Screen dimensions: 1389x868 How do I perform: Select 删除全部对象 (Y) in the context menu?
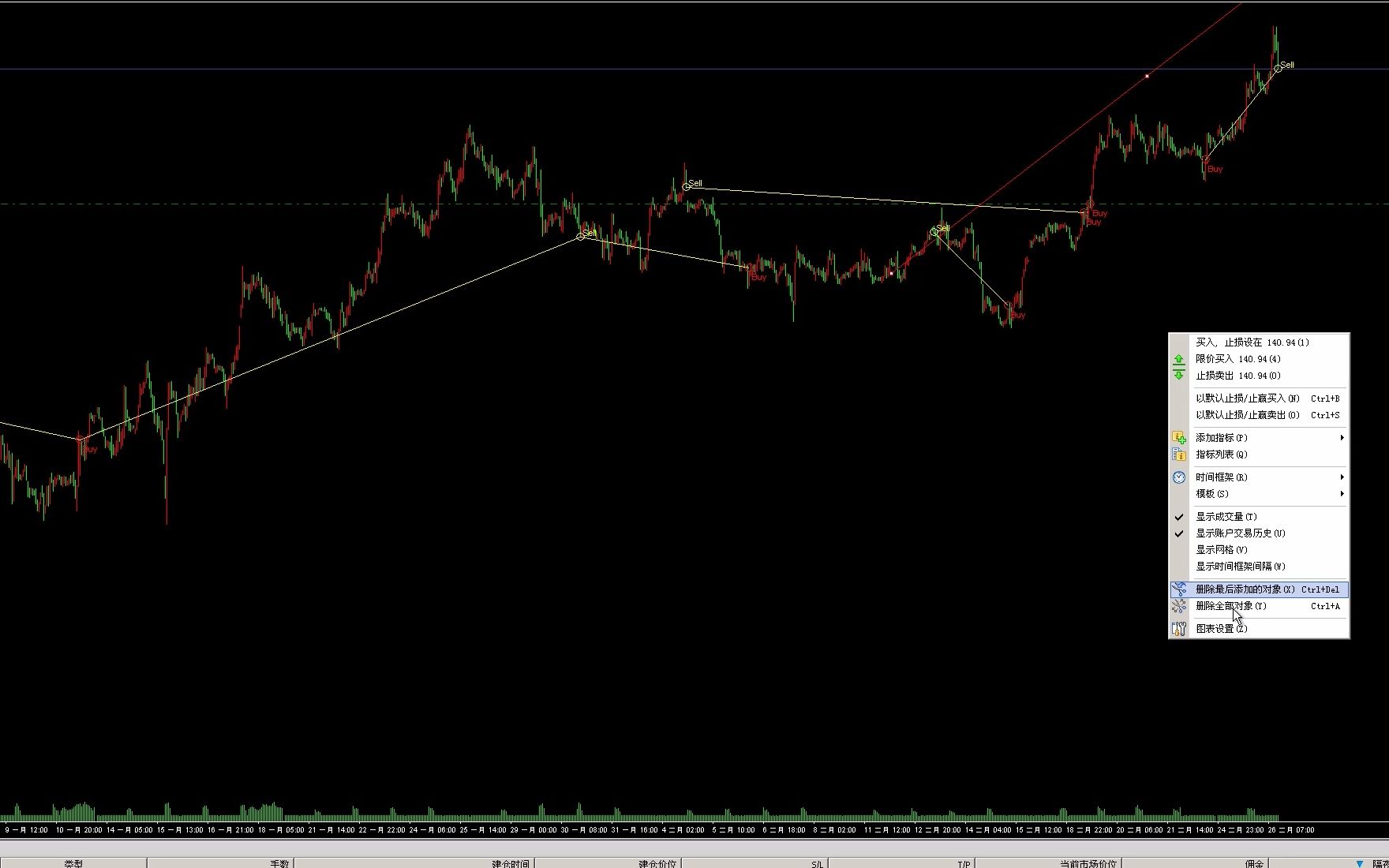point(1260,606)
